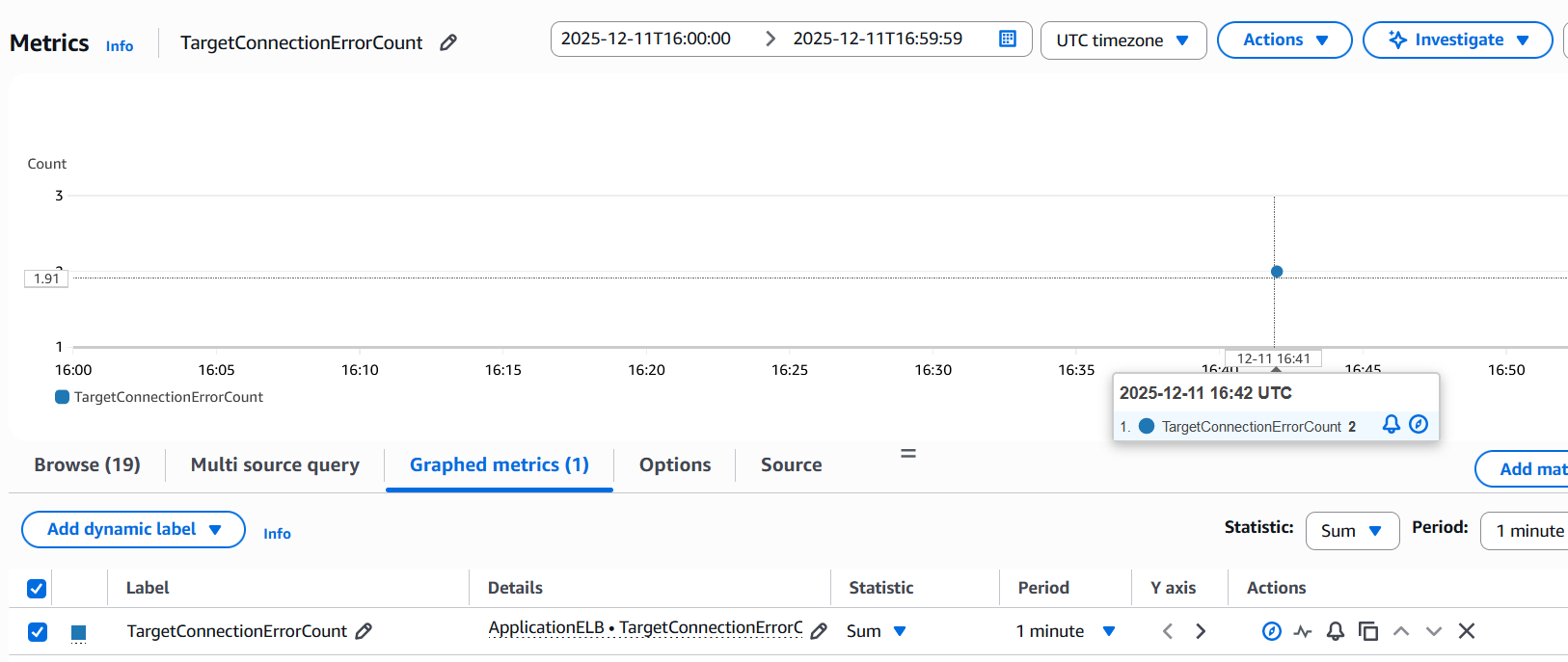
Task: Click the tooltip compass investigate icon
Action: [x=1419, y=424]
